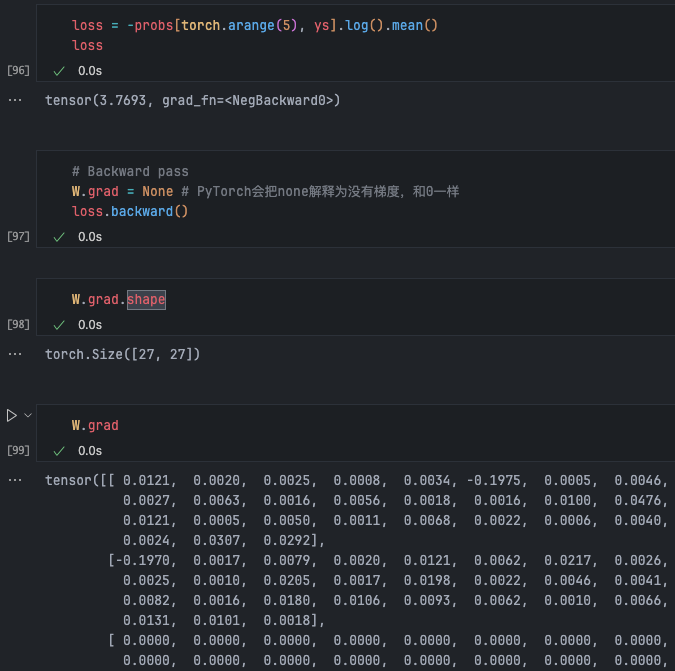Open run options chevron beside play button

tap(28, 415)
